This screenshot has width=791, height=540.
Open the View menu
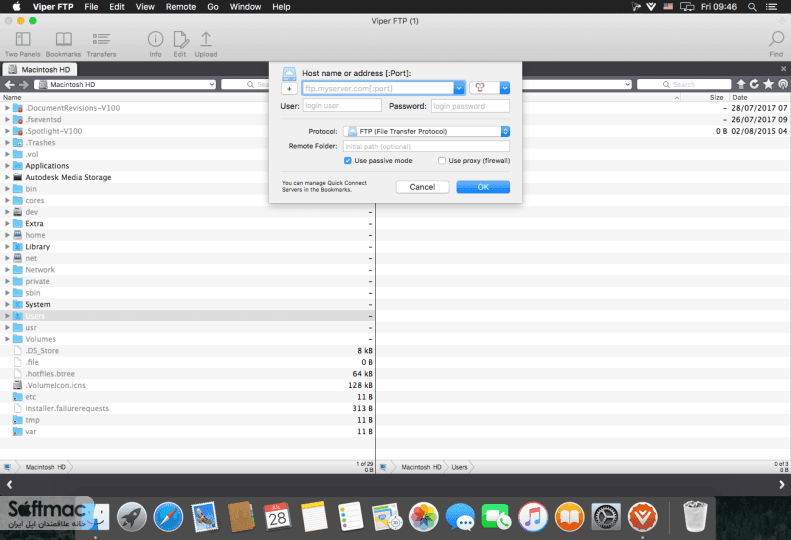pos(145,7)
